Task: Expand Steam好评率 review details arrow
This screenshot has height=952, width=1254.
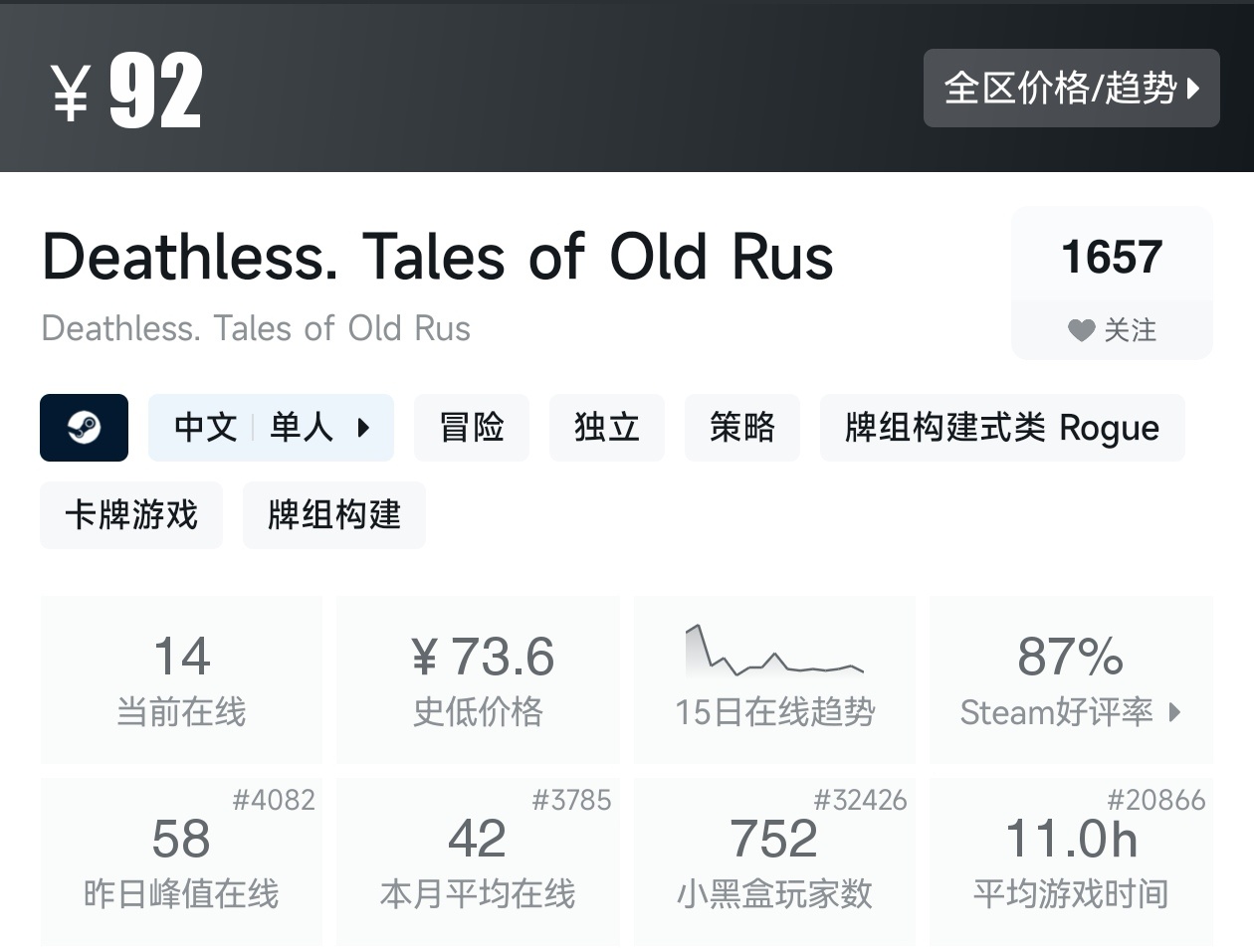Action: (x=1175, y=712)
